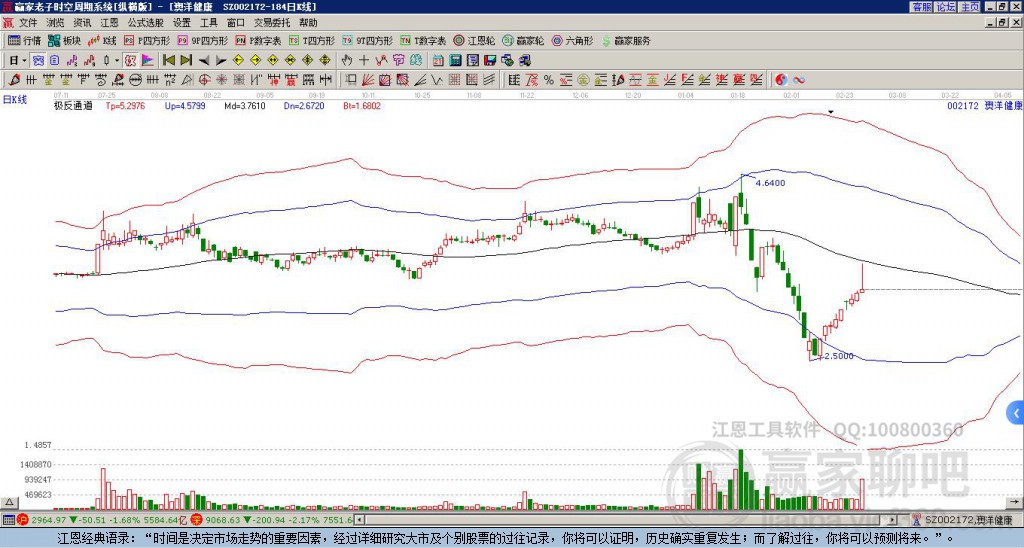
Task: Click the colored flag icon
Action: click(x=148, y=60)
